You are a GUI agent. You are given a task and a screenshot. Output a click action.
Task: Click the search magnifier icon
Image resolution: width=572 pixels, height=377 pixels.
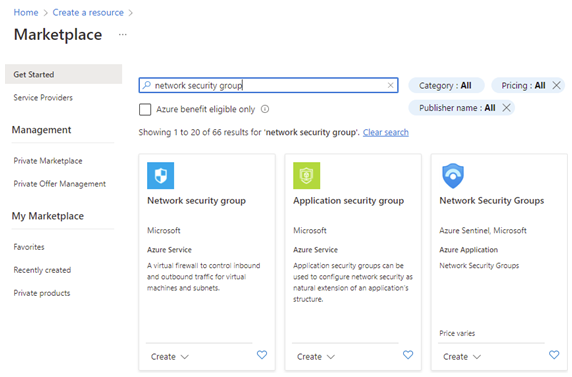point(146,85)
